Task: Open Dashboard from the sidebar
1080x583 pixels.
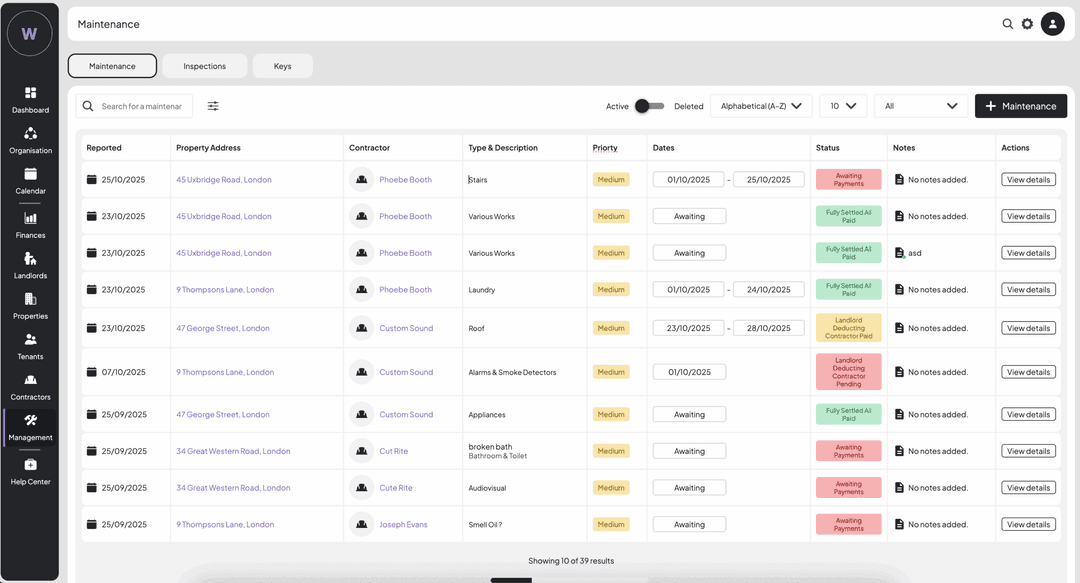Action: point(30,99)
